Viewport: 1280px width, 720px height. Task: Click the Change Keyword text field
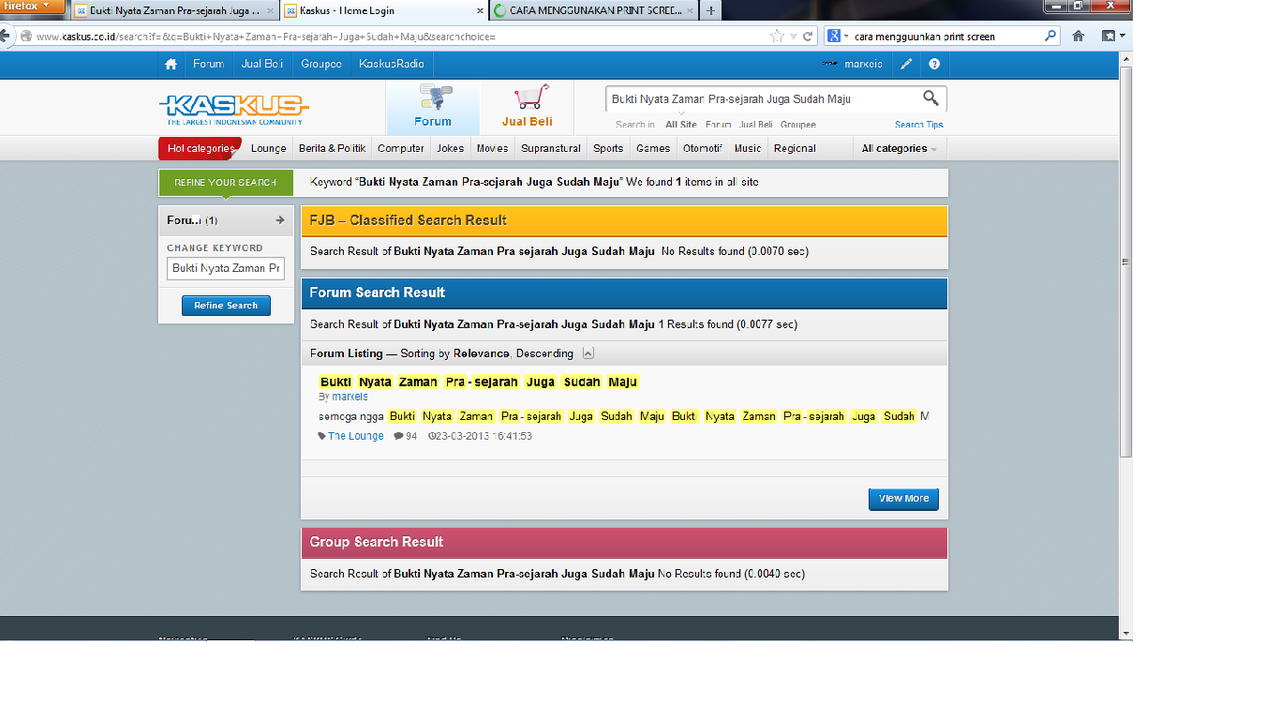click(x=226, y=268)
